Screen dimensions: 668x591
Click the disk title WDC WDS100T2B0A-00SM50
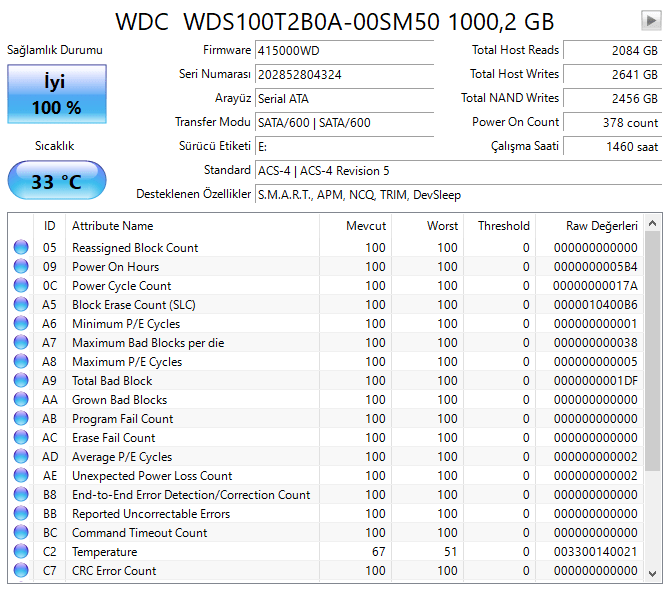[x=277, y=21]
